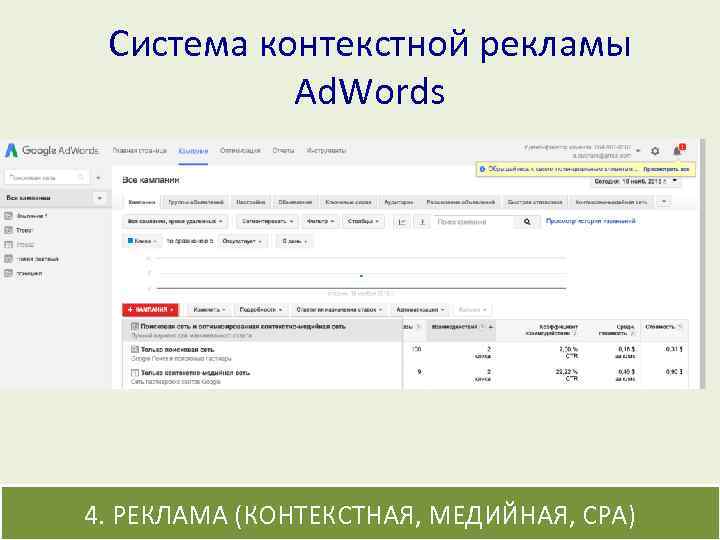Screen dimensions: 720x540
Task: Open Отчеты in top navigation
Action: pos(283,151)
